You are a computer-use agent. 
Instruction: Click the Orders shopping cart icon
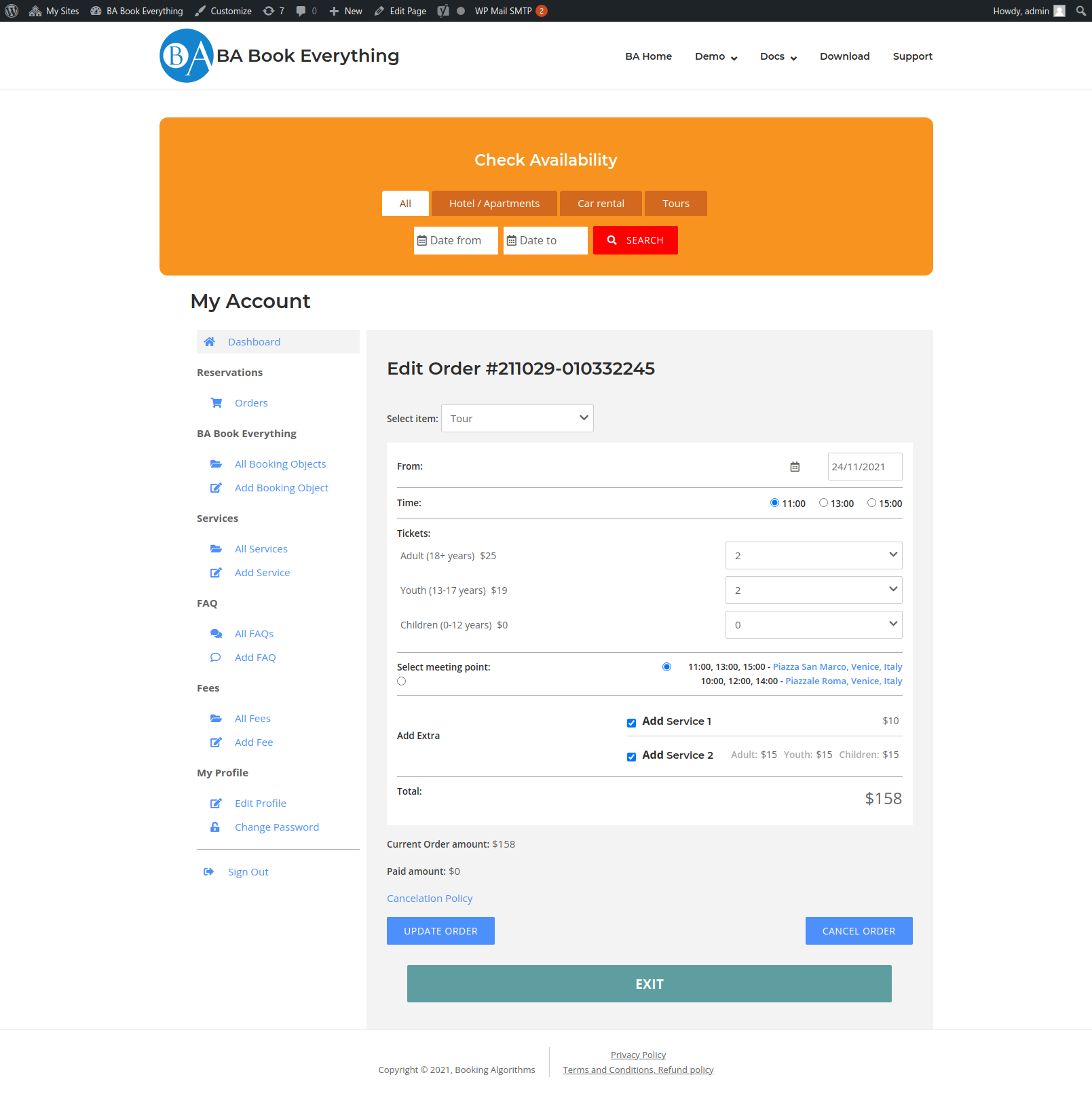pyautogui.click(x=216, y=403)
